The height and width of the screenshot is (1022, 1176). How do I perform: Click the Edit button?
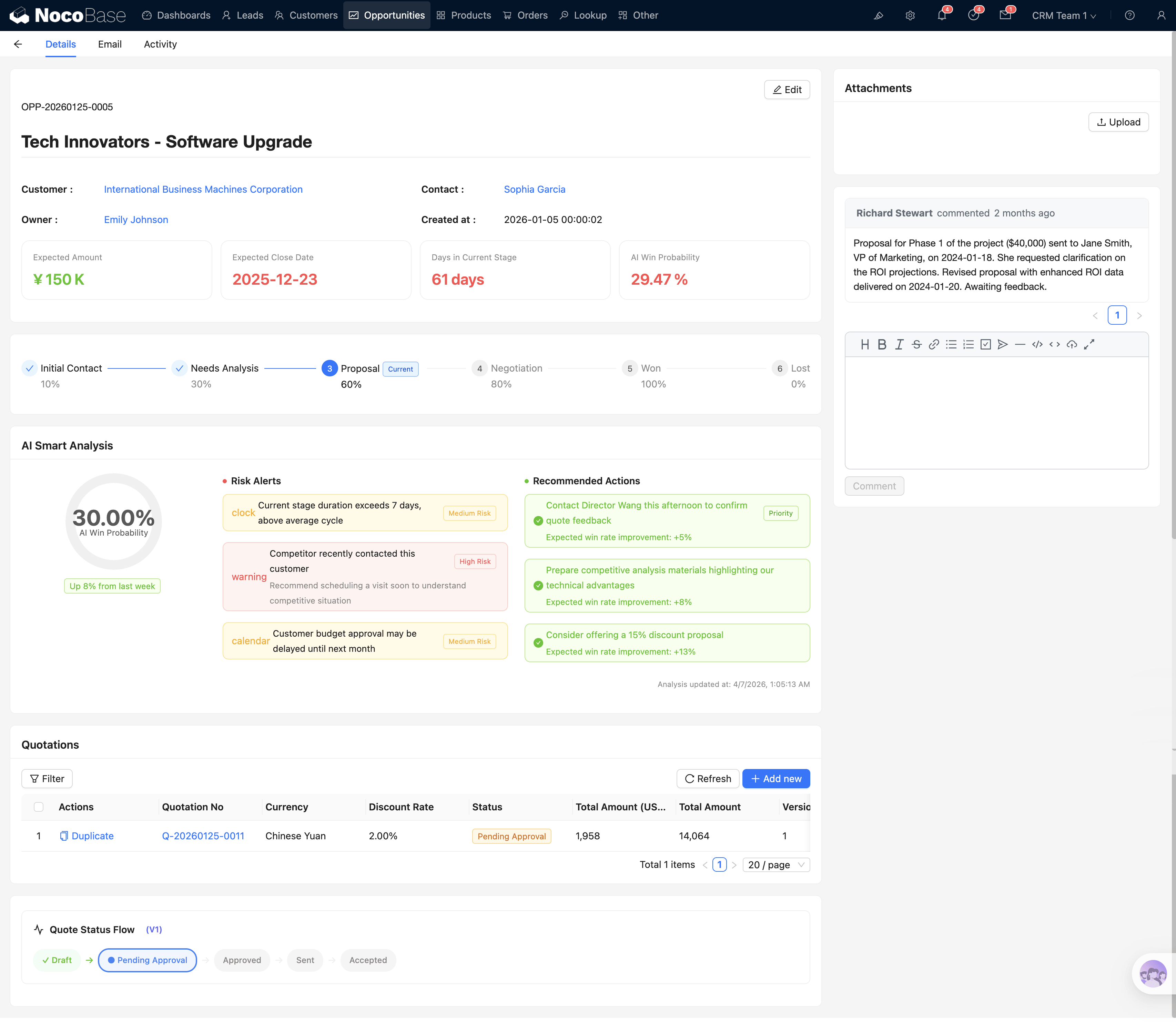[787, 90]
